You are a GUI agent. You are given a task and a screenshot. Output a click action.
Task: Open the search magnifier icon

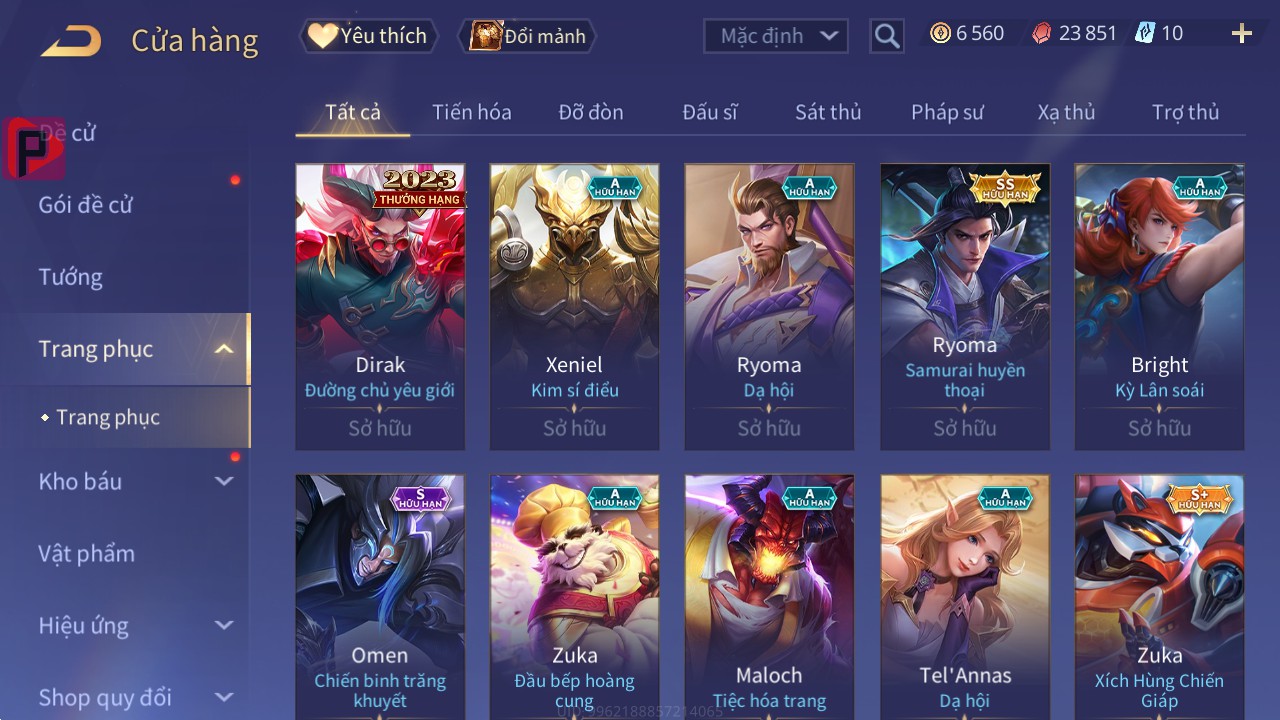(x=887, y=37)
